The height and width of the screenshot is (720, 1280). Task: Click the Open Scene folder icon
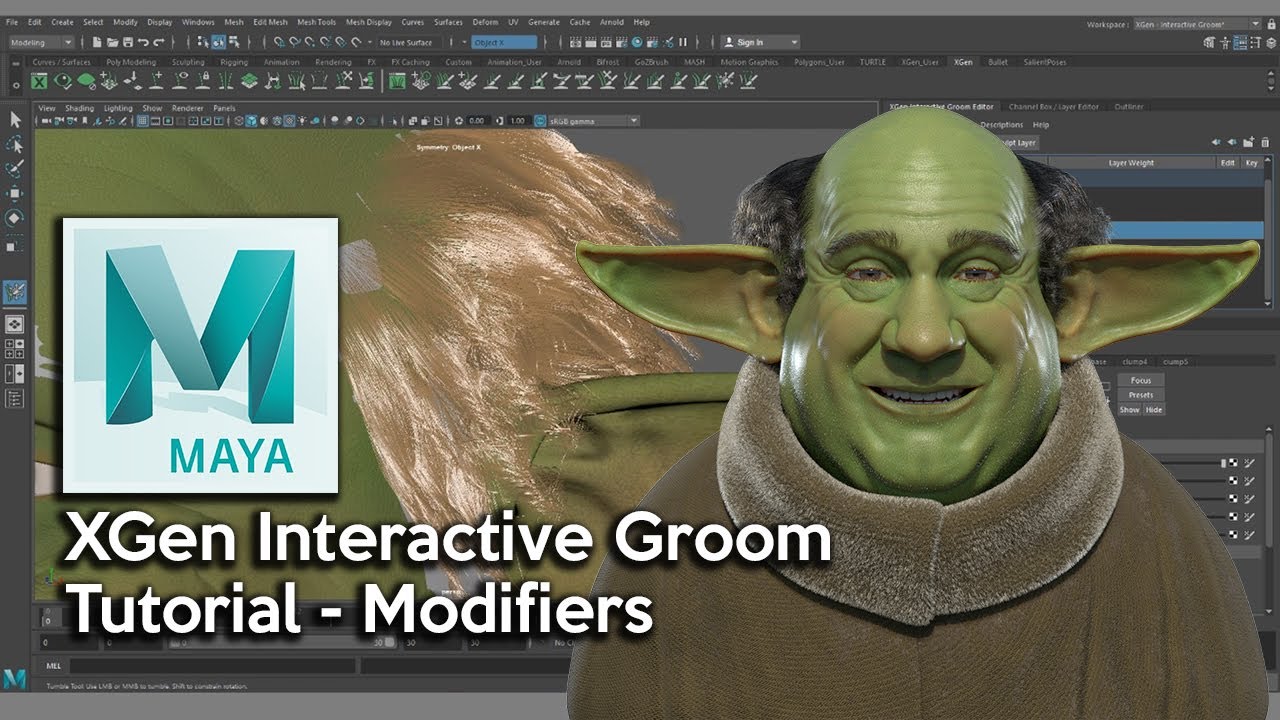[112, 43]
